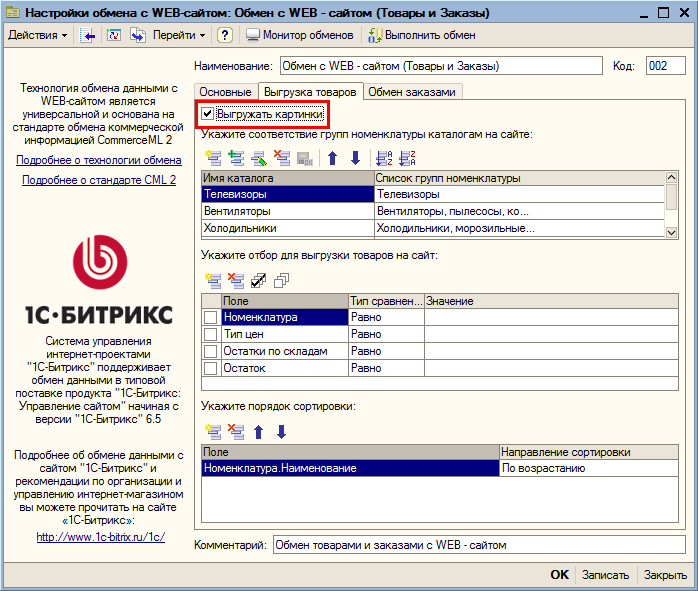Check all filters with the checkmark icon

pyautogui.click(x=259, y=280)
